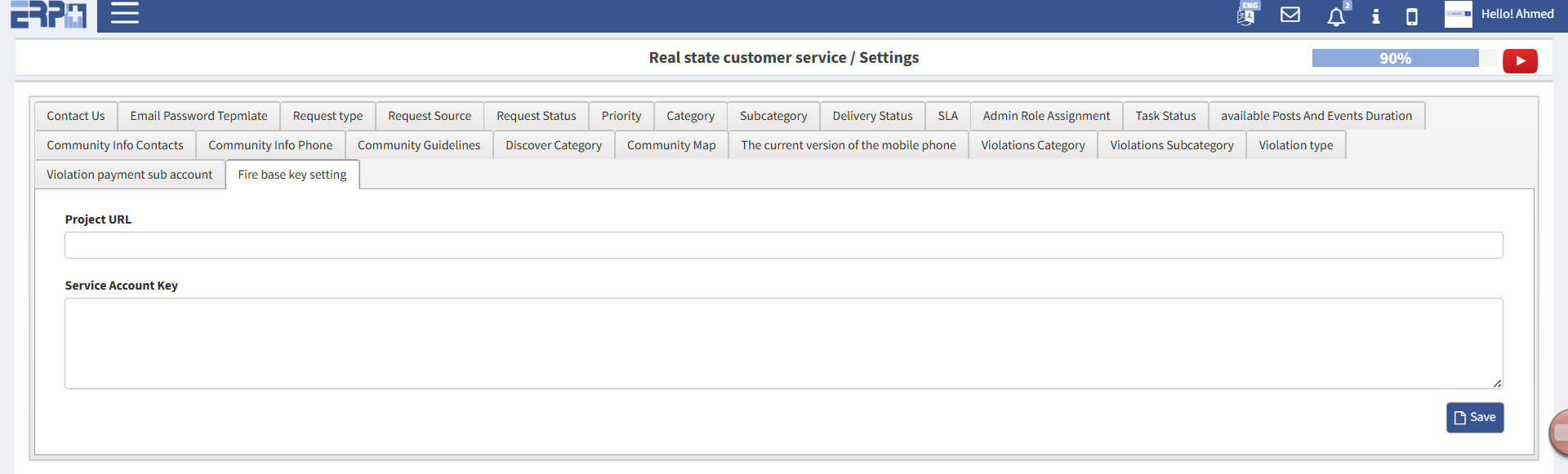Click the 90% progress bar

coord(1395,58)
